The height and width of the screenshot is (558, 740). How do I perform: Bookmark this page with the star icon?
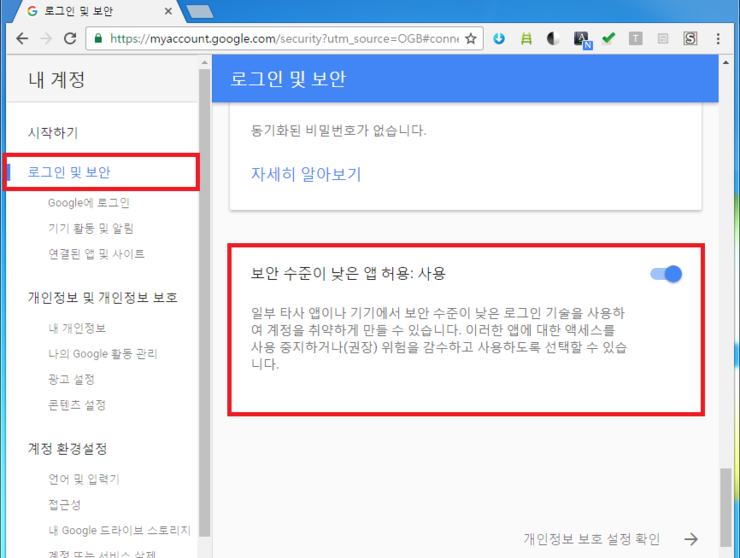coord(471,39)
